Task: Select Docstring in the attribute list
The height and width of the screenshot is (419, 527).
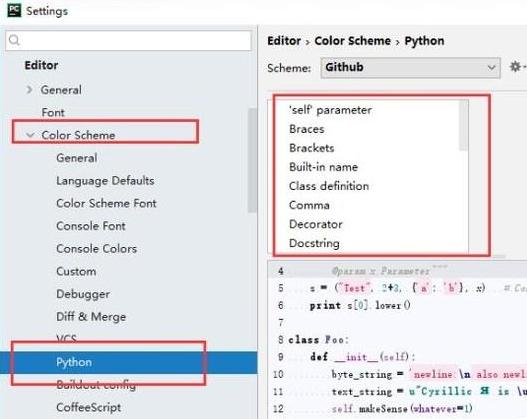Action: [x=314, y=243]
